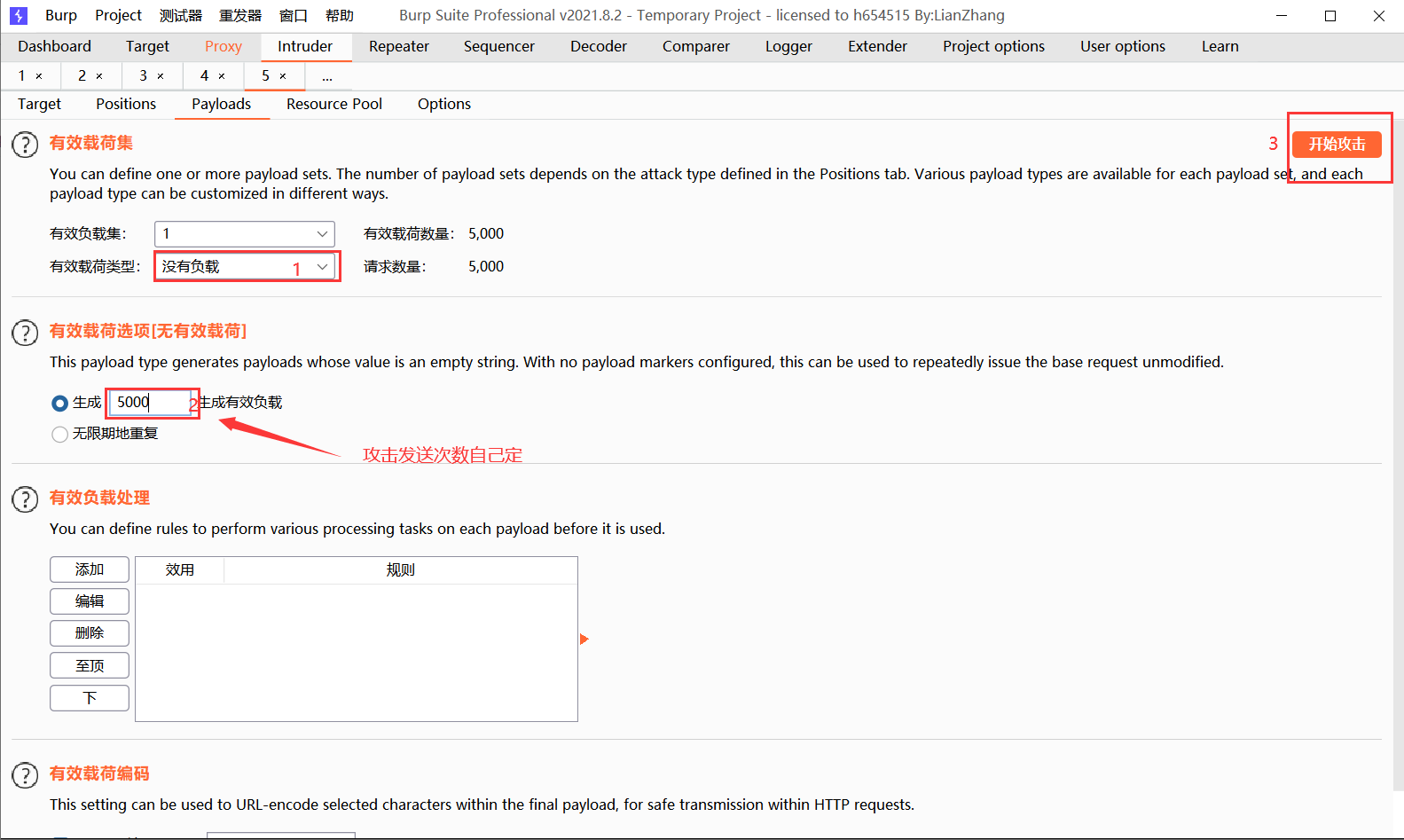Open the Learn tab
The height and width of the screenshot is (840, 1404).
[1220, 46]
